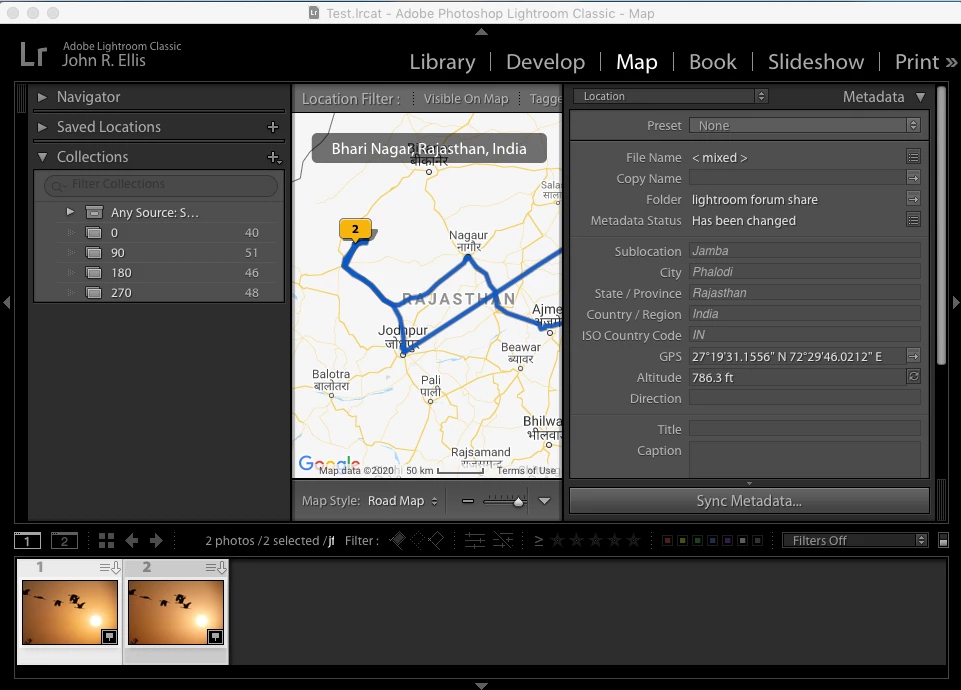Hide top module picker with arrow
The width and height of the screenshot is (961, 690).
click(x=482, y=32)
